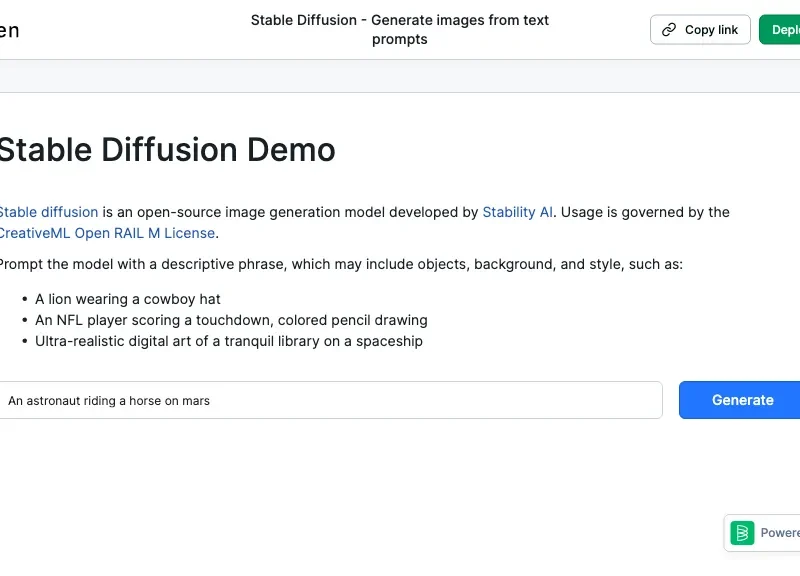The width and height of the screenshot is (800, 576).
Task: Click the green Powered by badge icon
Action: (x=742, y=533)
